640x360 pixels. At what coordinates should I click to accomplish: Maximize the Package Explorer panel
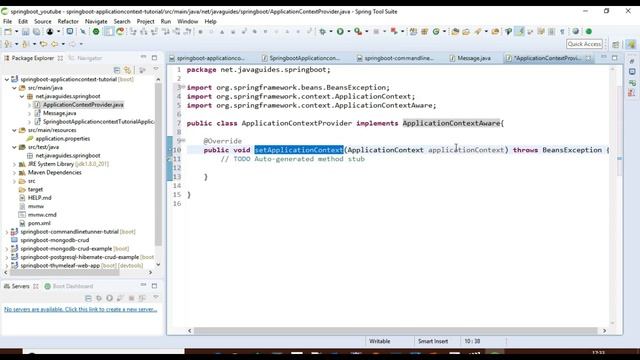point(154,58)
